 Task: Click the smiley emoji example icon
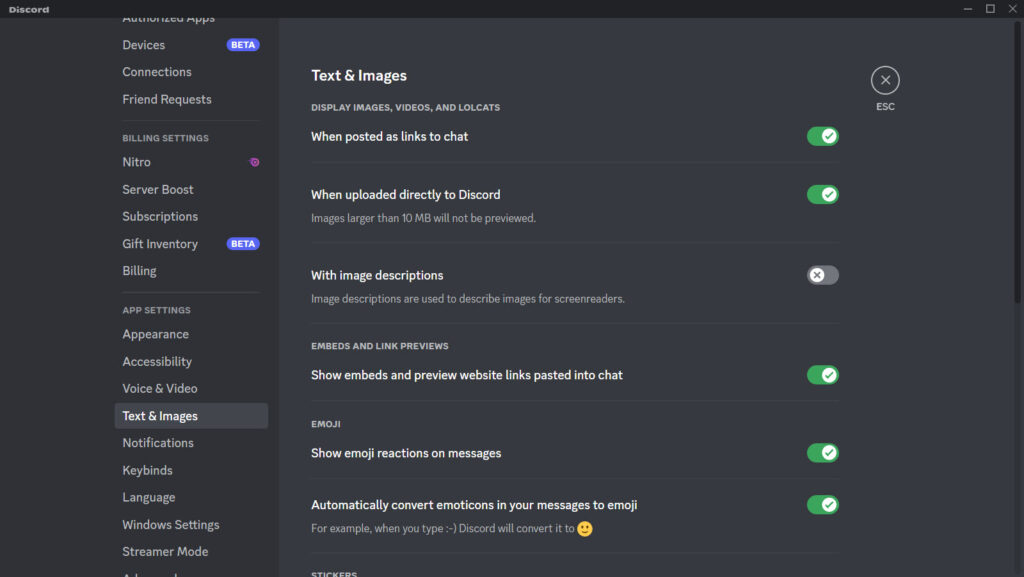585,528
